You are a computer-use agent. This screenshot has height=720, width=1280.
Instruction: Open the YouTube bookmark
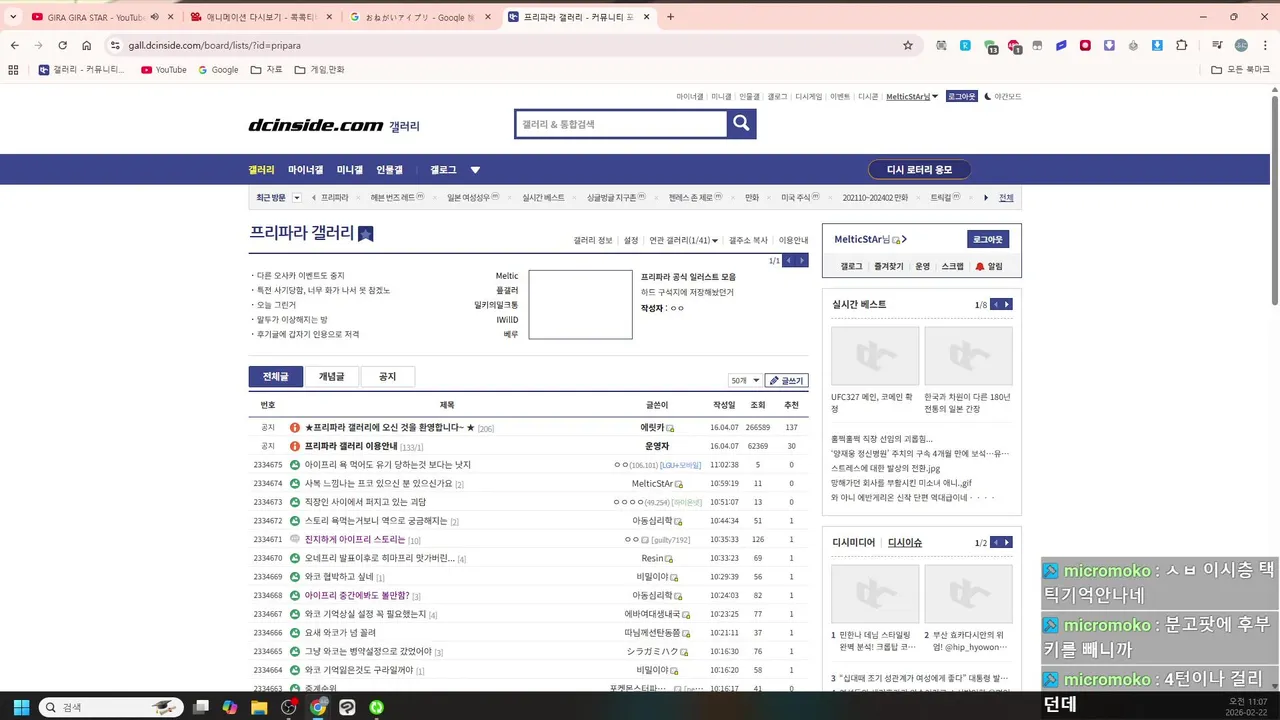pyautogui.click(x=164, y=70)
